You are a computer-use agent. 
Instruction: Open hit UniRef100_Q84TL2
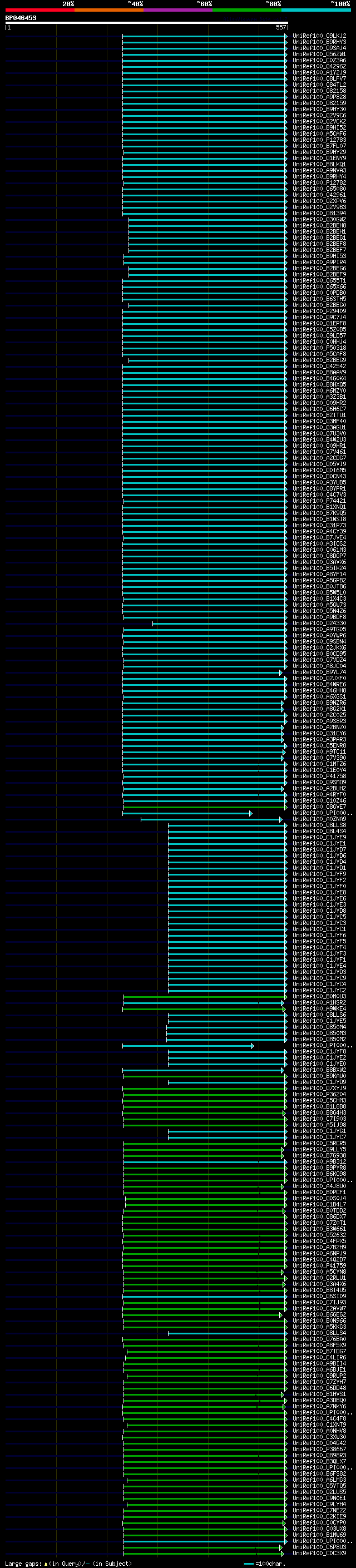[x=319, y=85]
